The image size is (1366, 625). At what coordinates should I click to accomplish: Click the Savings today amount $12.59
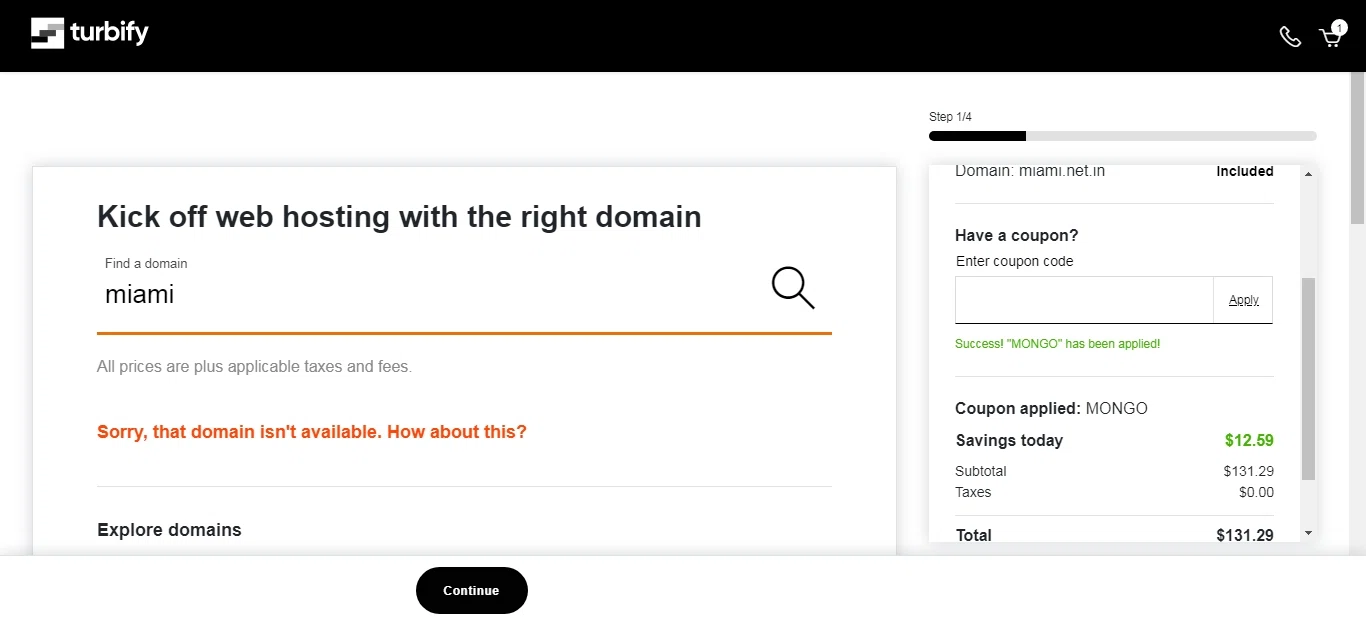coord(1249,440)
